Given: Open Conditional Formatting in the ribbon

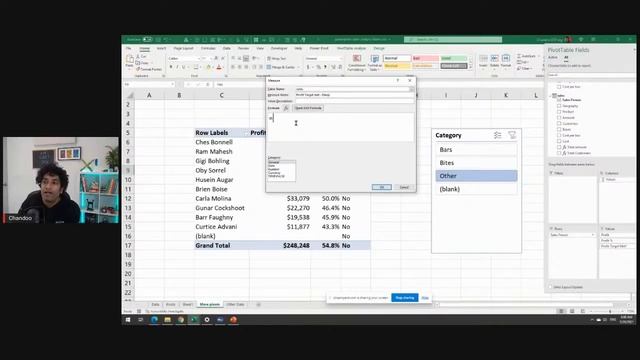Looking at the screenshot, I should [357, 62].
